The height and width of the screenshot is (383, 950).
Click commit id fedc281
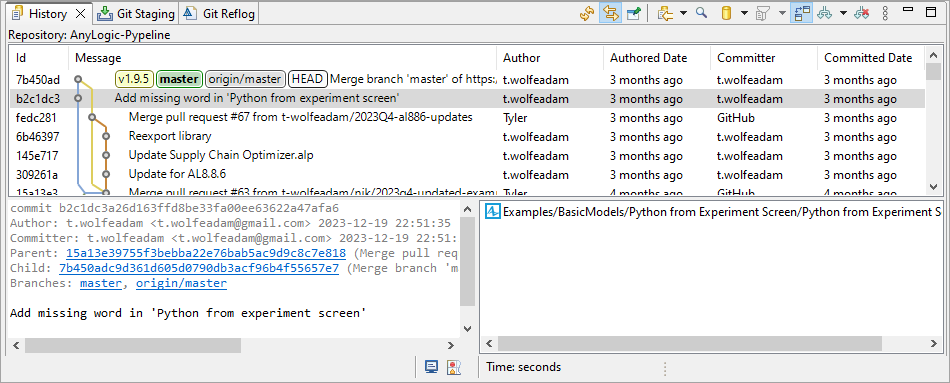[x=36, y=118]
